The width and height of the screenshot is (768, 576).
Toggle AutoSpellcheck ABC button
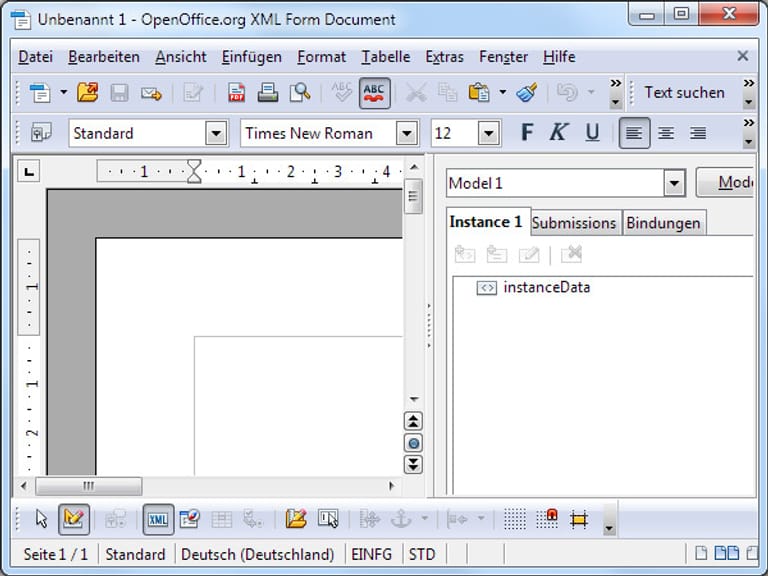click(374, 93)
